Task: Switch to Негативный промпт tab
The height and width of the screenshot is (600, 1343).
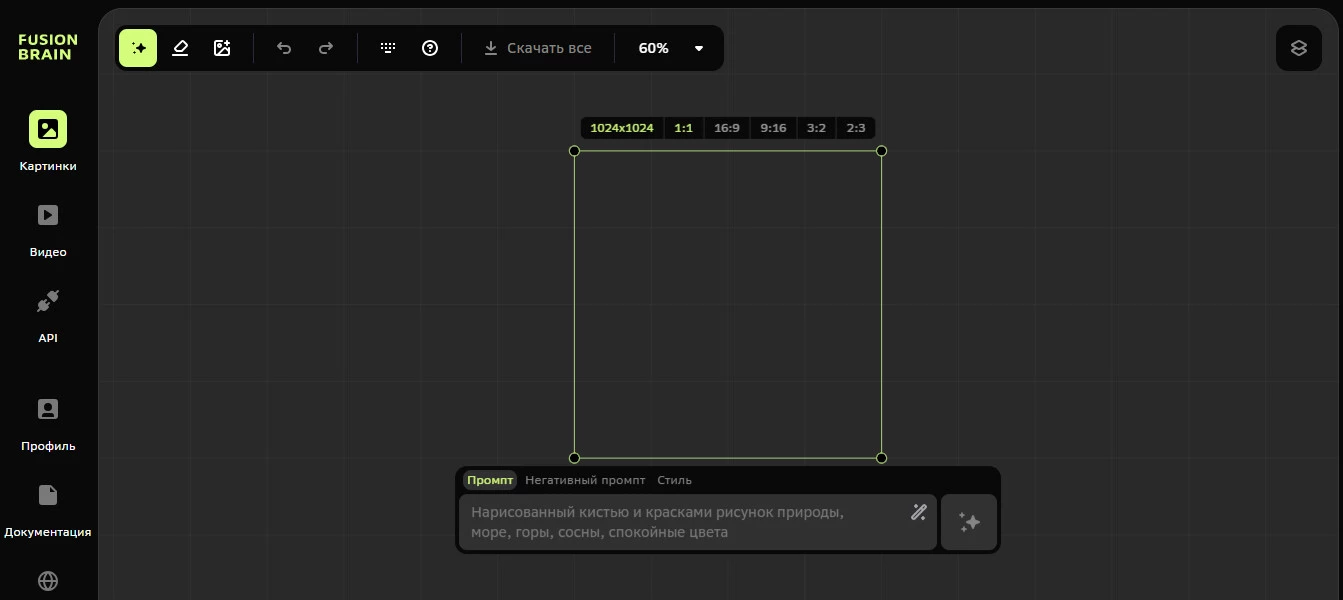Action: [x=586, y=480]
